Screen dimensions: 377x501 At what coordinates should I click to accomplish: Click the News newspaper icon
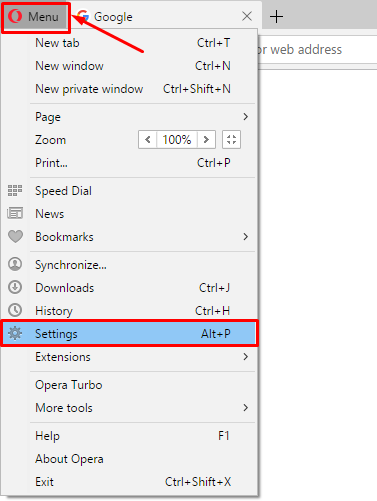click(x=15, y=213)
